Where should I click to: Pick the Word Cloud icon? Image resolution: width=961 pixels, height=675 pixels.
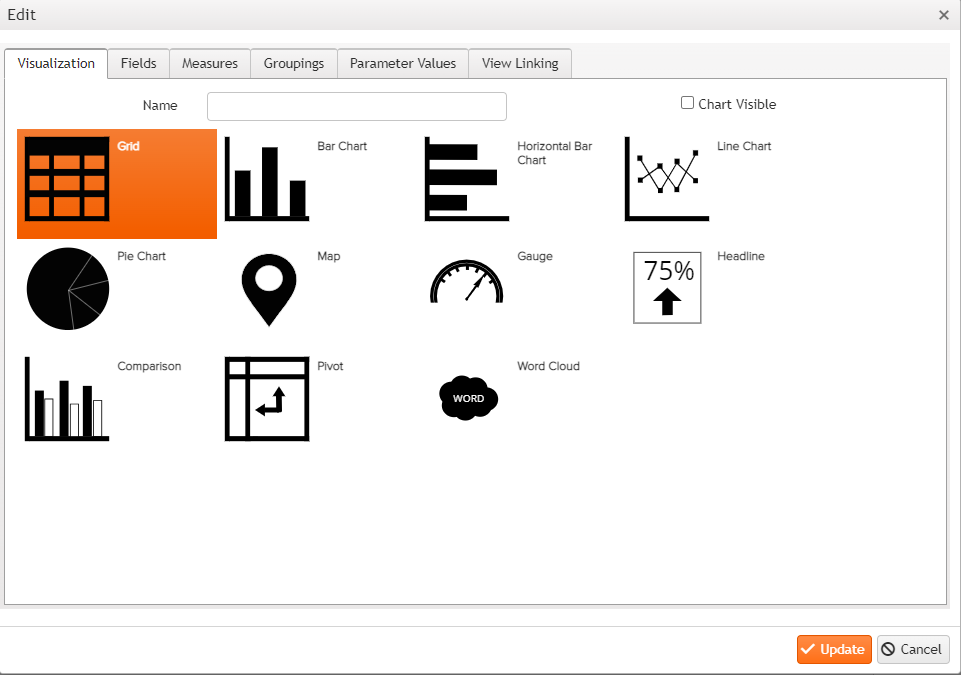468,398
